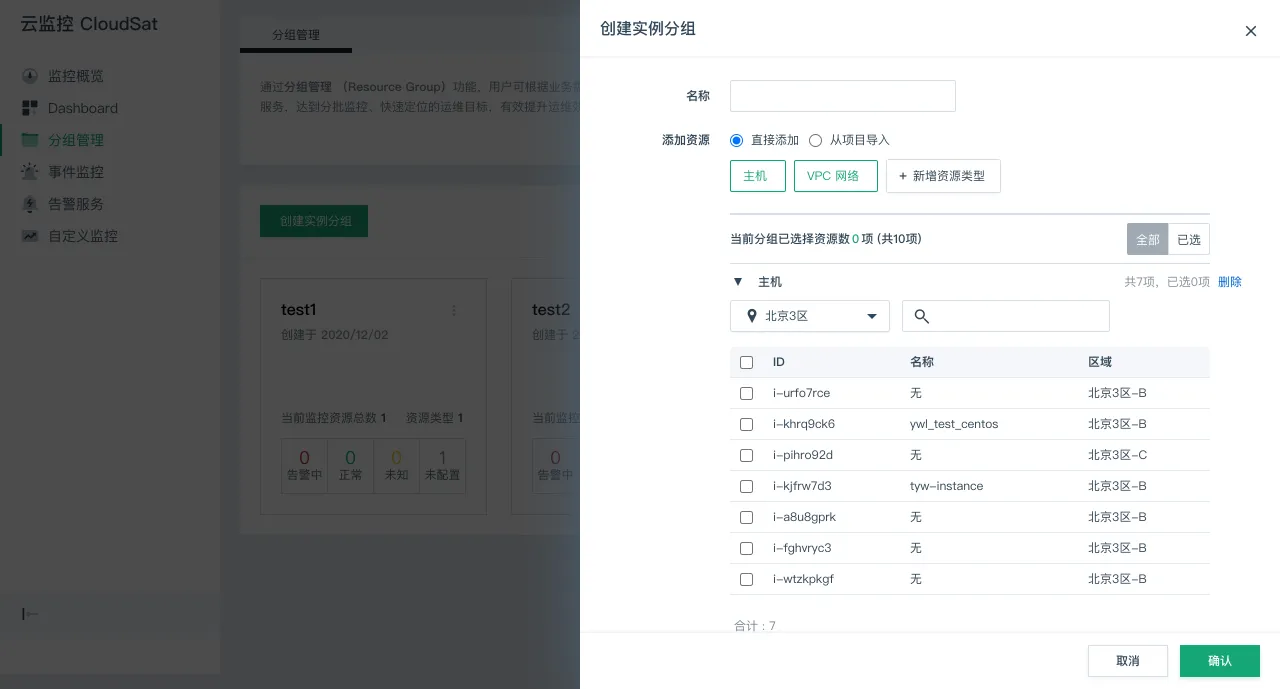Click the collapse sidebar icon

(30, 614)
